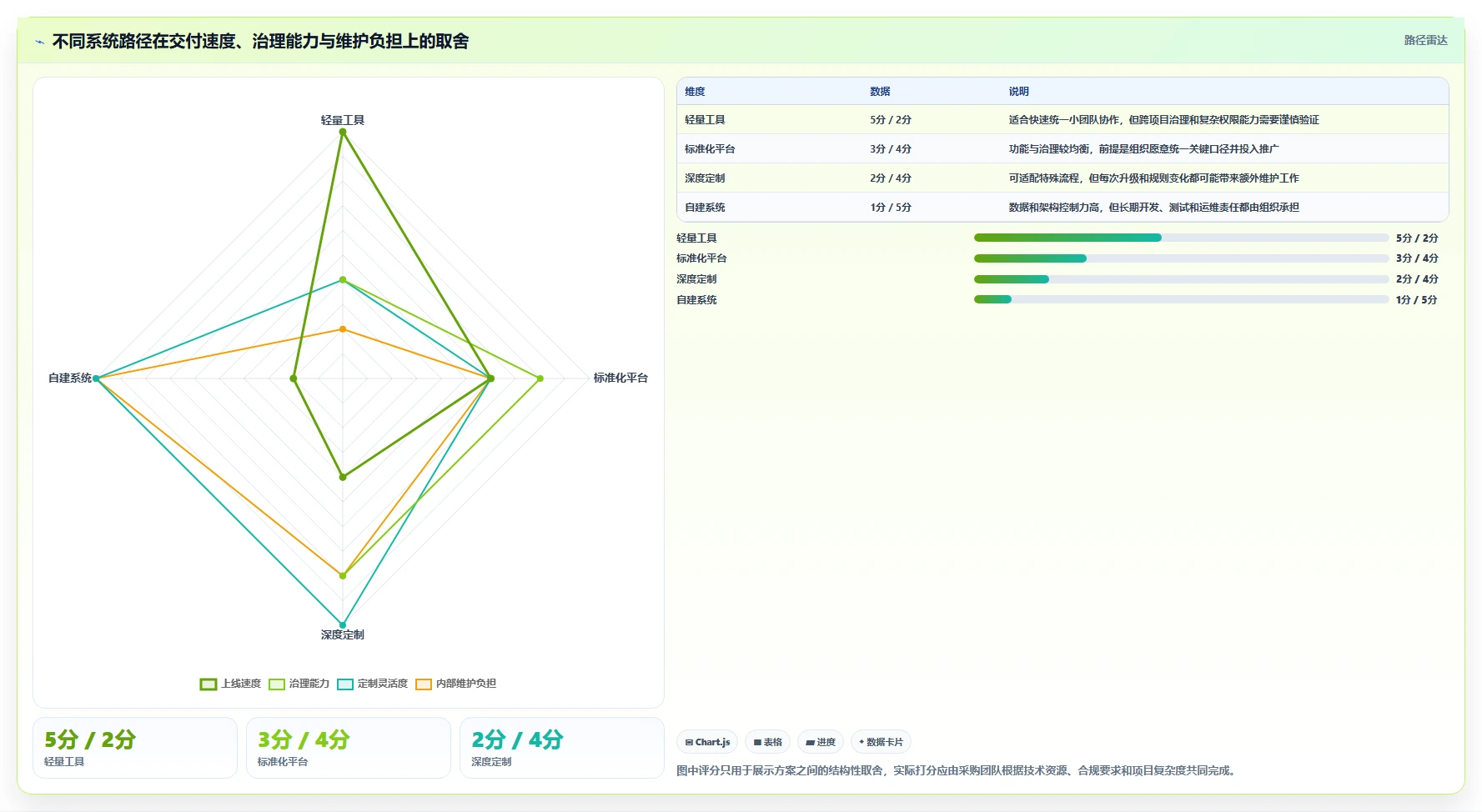Toggle the 内部维护负担 legend item
This screenshot has height=812, width=1482.
coord(455,684)
